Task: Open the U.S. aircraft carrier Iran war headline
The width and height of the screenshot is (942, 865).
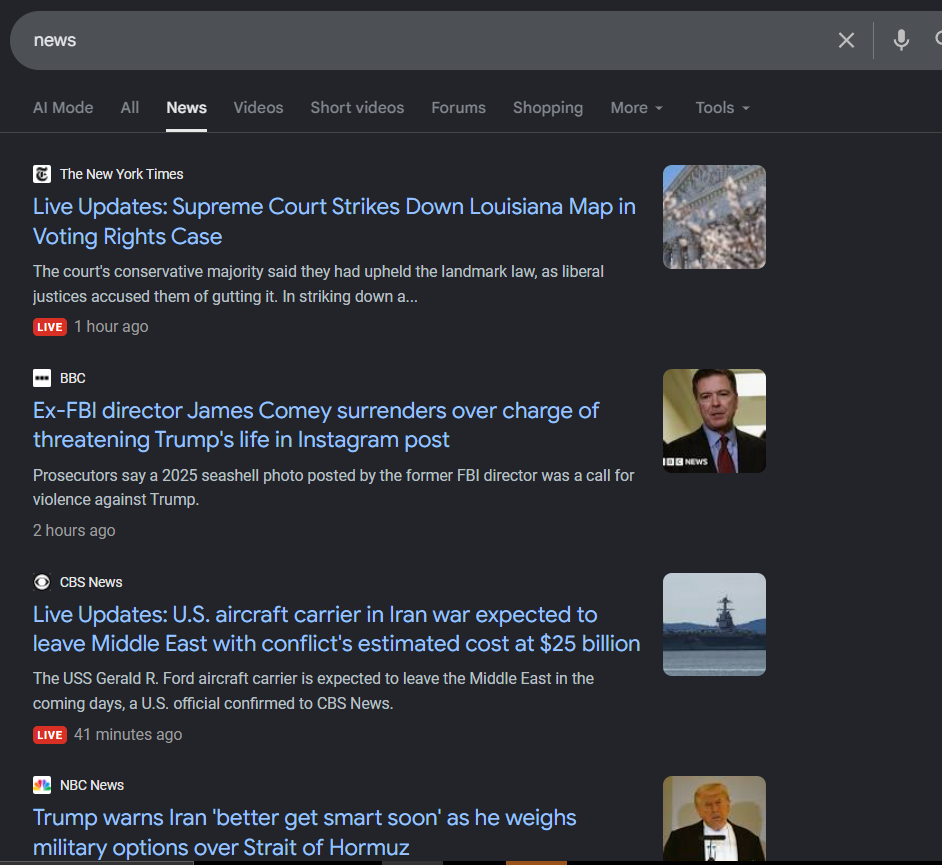Action: click(x=336, y=629)
